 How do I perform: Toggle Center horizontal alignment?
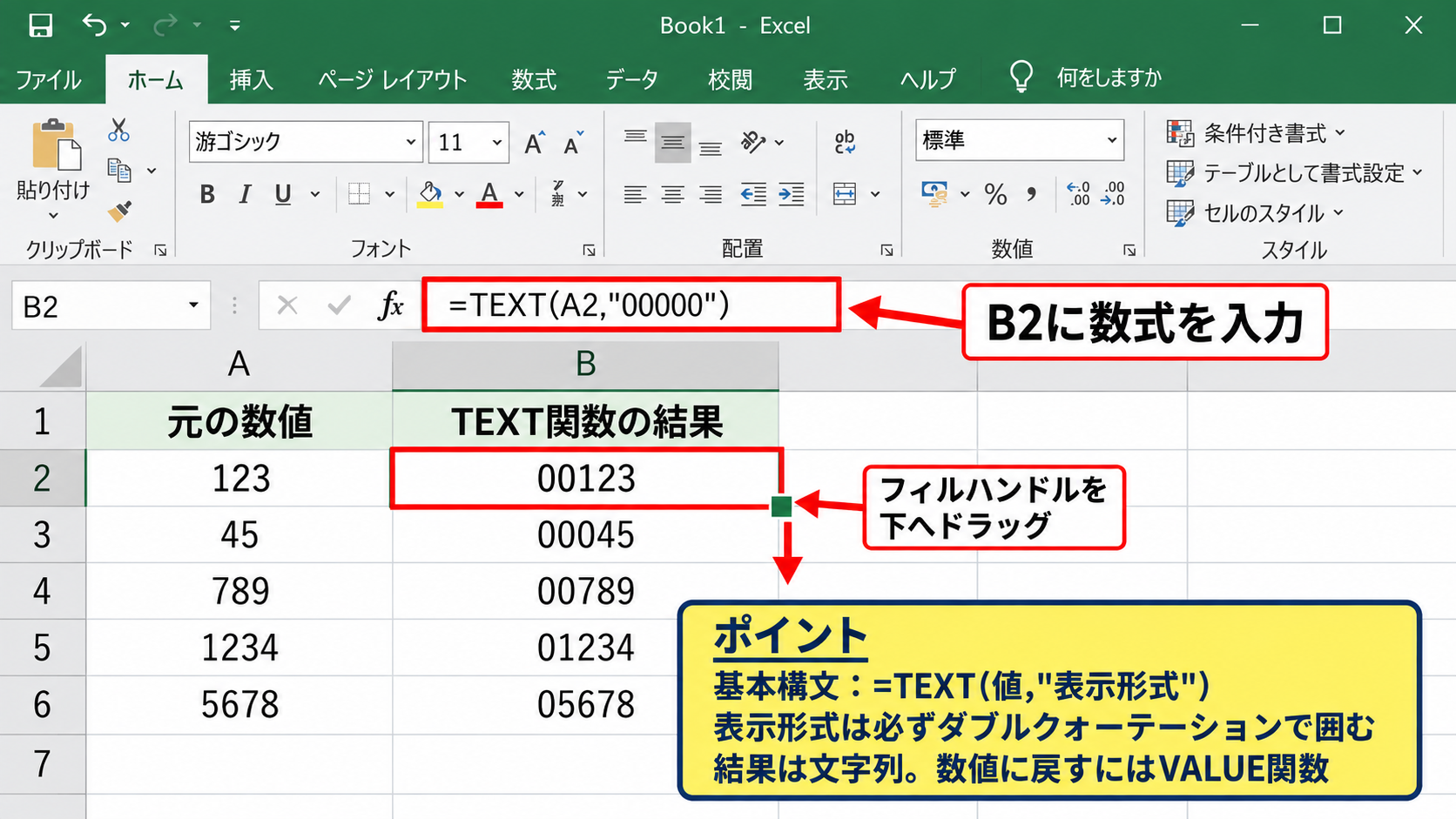coord(672,194)
